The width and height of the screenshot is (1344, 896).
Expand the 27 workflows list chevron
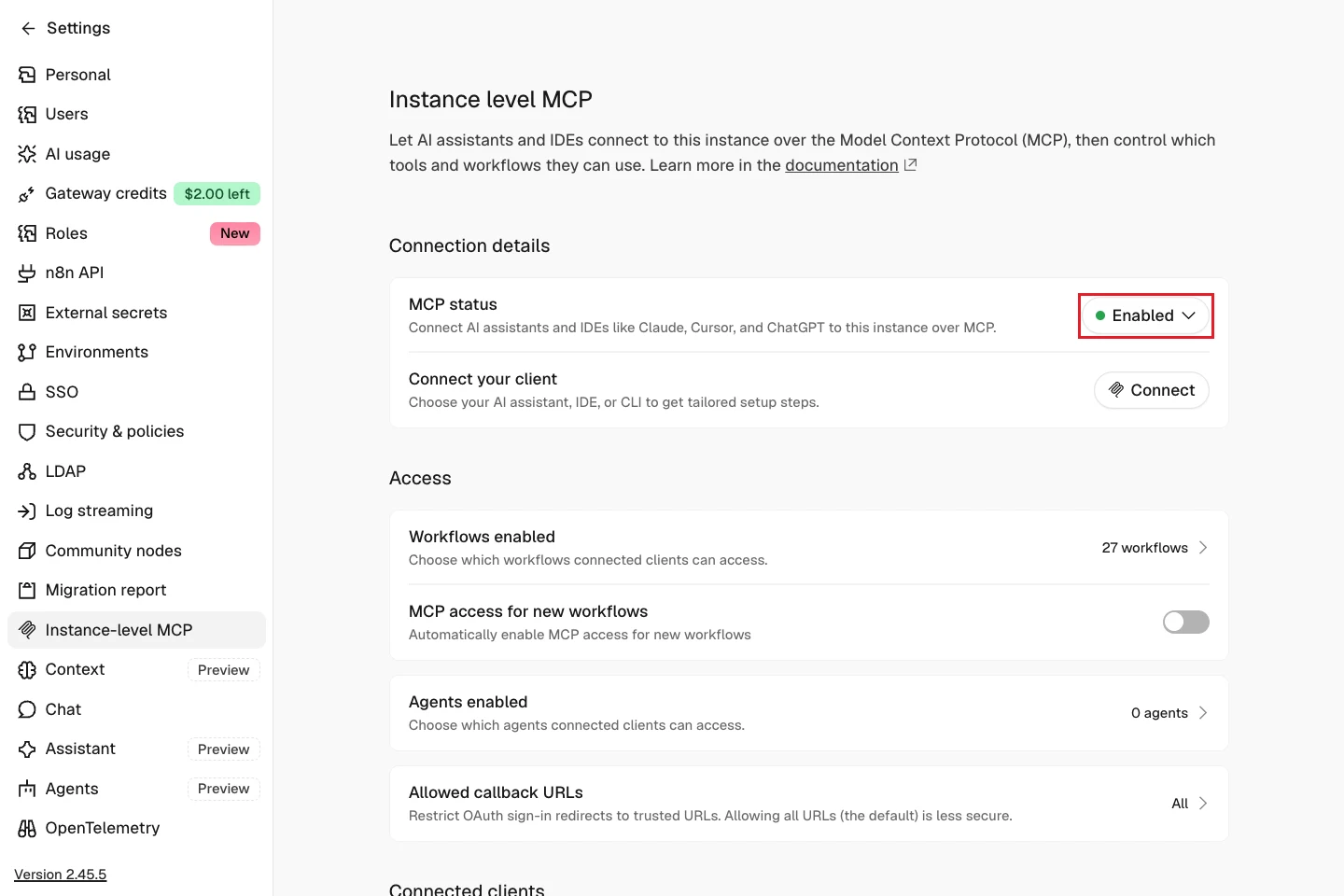point(1203,548)
